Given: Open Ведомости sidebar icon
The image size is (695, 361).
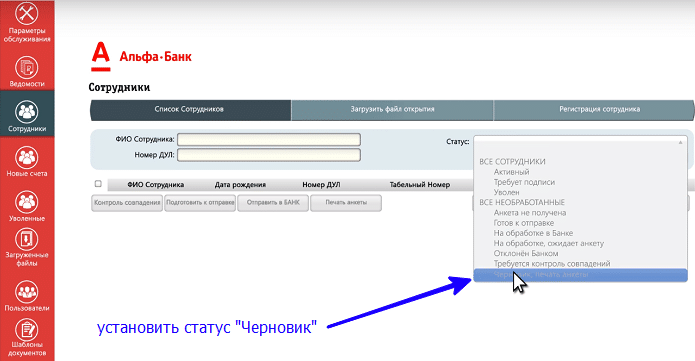Looking at the screenshot, I should pos(27,67).
